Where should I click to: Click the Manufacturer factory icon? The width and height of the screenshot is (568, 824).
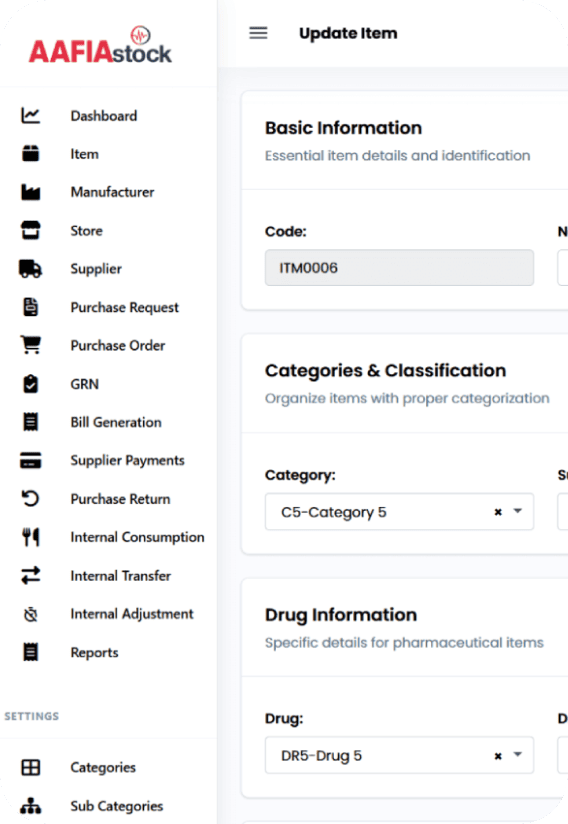[x=30, y=192]
